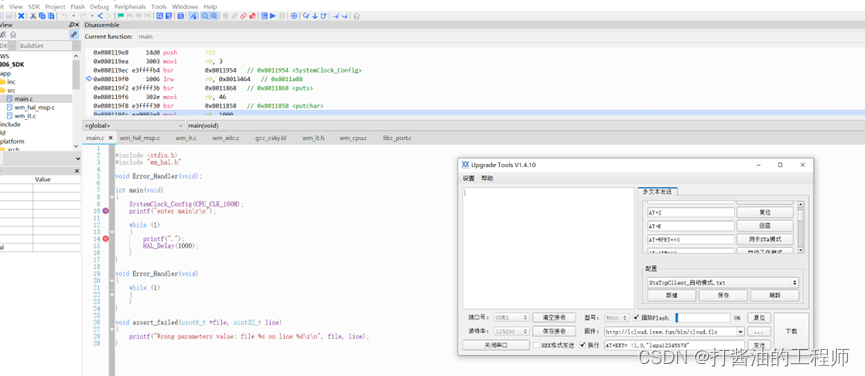865x376 pixels.
Task: Click the multi-text send list scrollbar
Action: (800, 226)
